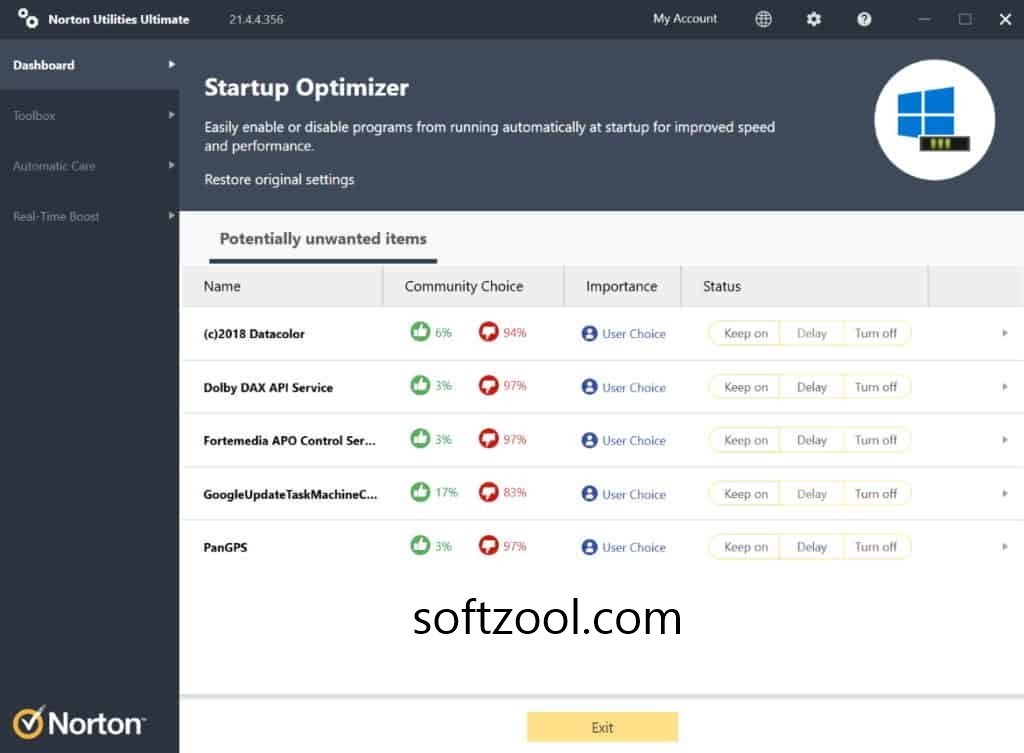The width and height of the screenshot is (1024, 753).
Task: Open Automatic Care in the sidebar
Action: [90, 166]
